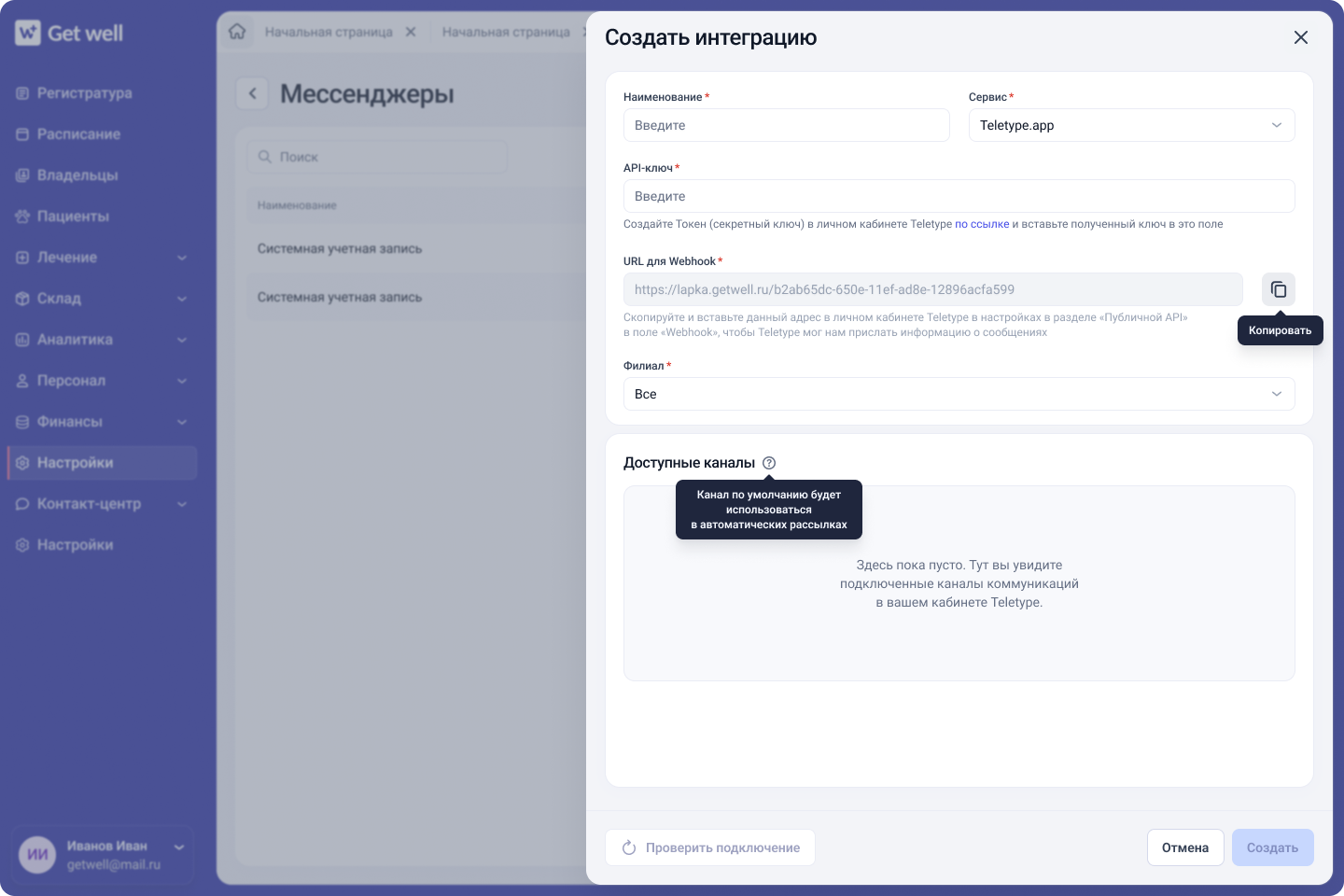This screenshot has height=896, width=1344.
Task: Expand the Лечение menu chevron
Action: pyautogui.click(x=182, y=258)
